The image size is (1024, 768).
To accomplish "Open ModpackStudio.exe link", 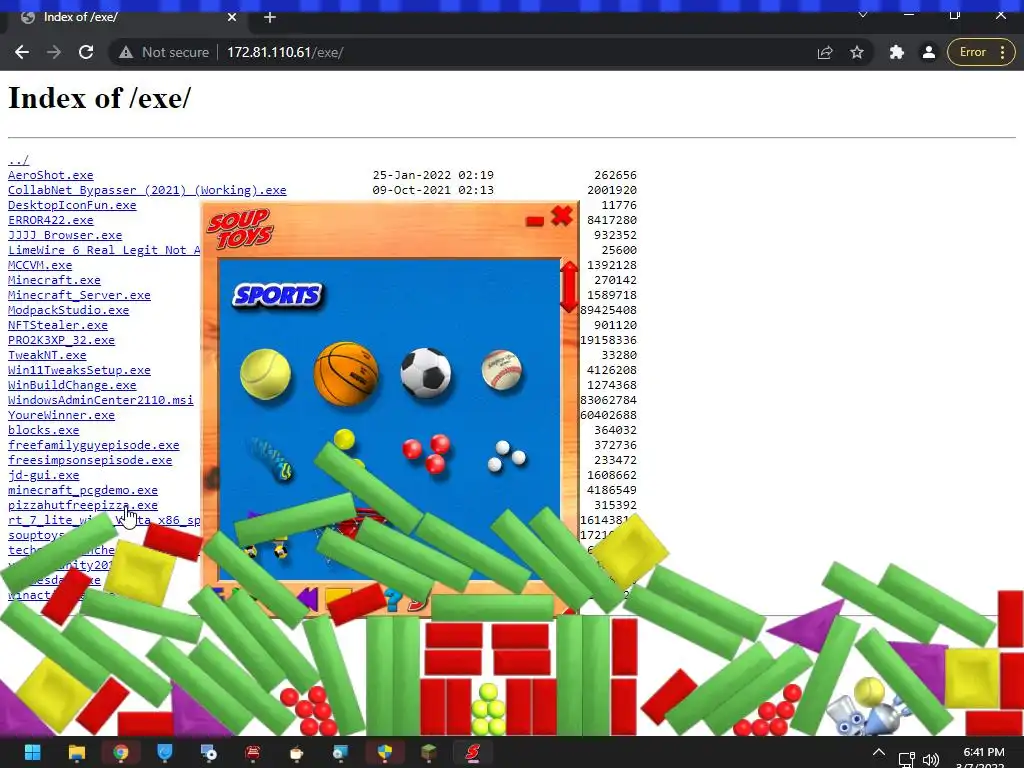I will (69, 310).
